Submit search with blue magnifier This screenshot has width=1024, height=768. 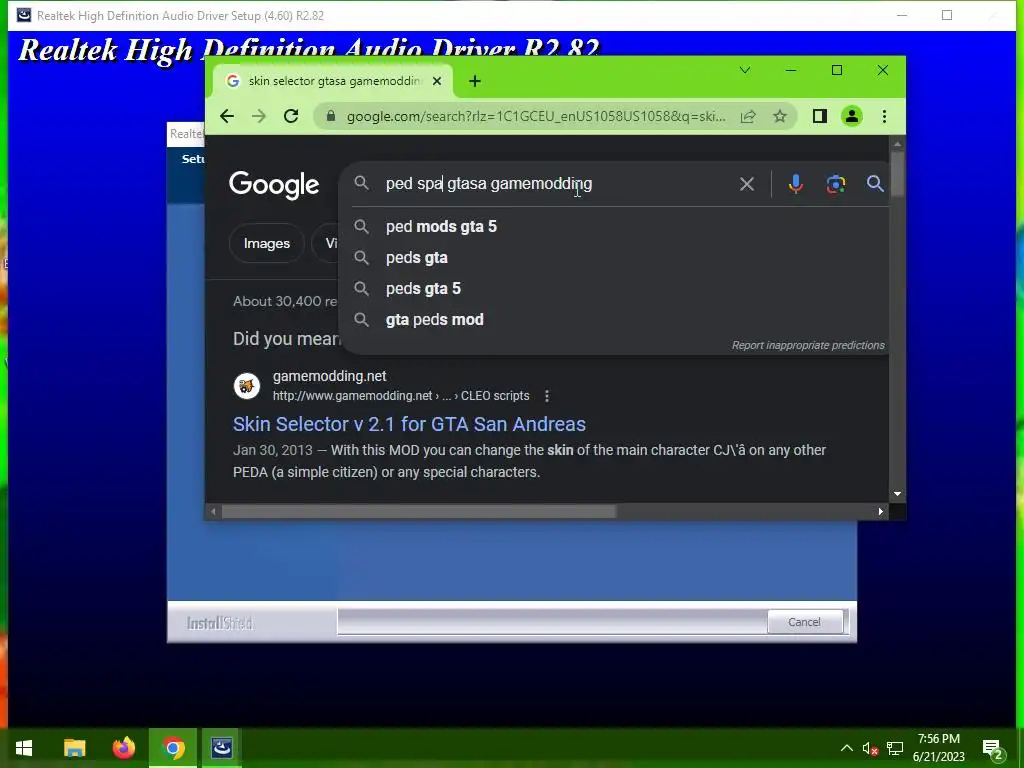[875, 184]
